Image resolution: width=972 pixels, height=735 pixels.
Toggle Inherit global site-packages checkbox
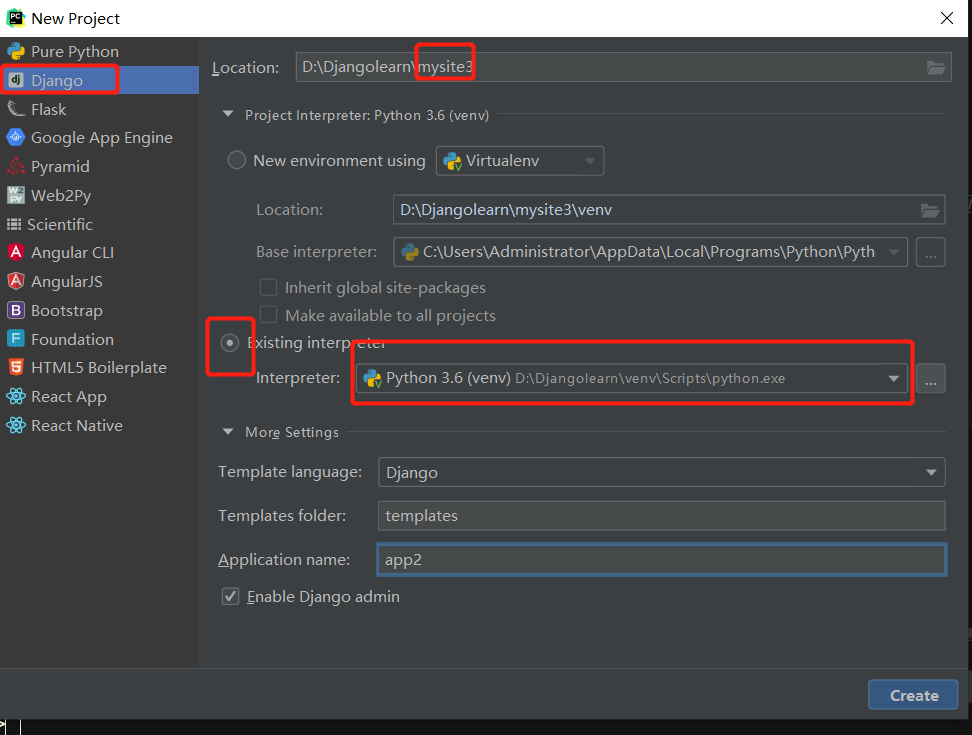click(x=268, y=288)
